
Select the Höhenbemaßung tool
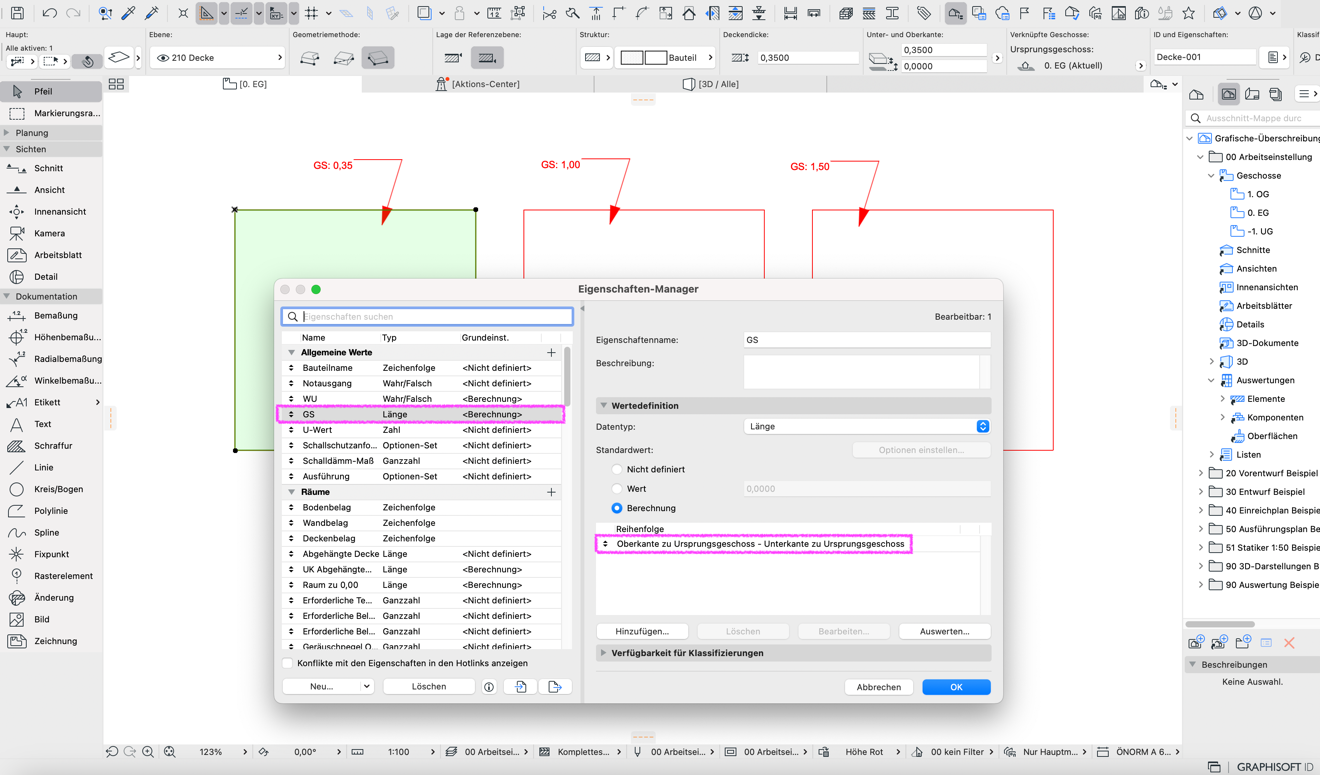click(x=51, y=337)
